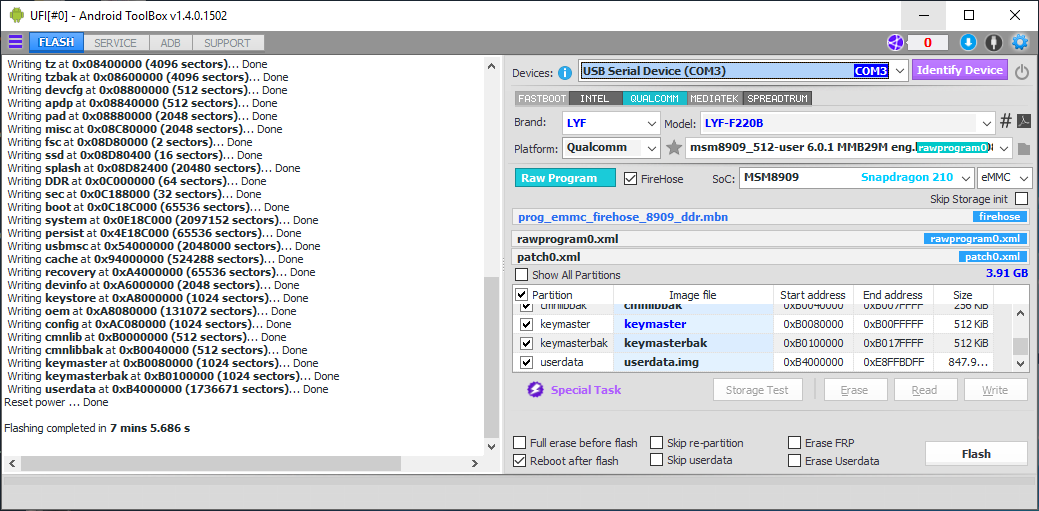The image size is (1039, 511).
Task: Uncheck the keymaster partition checkbox
Action: coord(527,325)
